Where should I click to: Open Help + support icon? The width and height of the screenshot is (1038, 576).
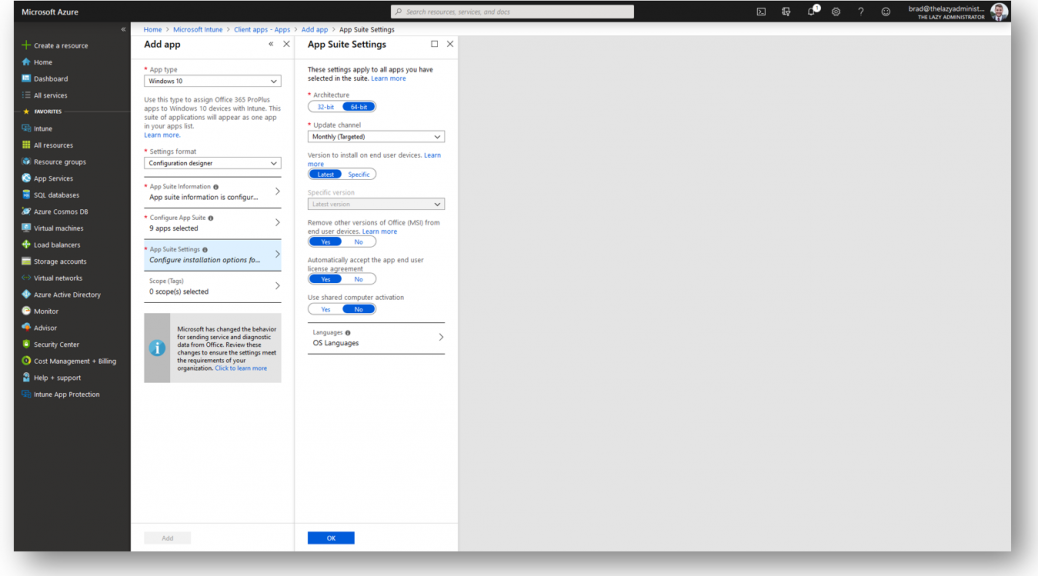pos(26,377)
